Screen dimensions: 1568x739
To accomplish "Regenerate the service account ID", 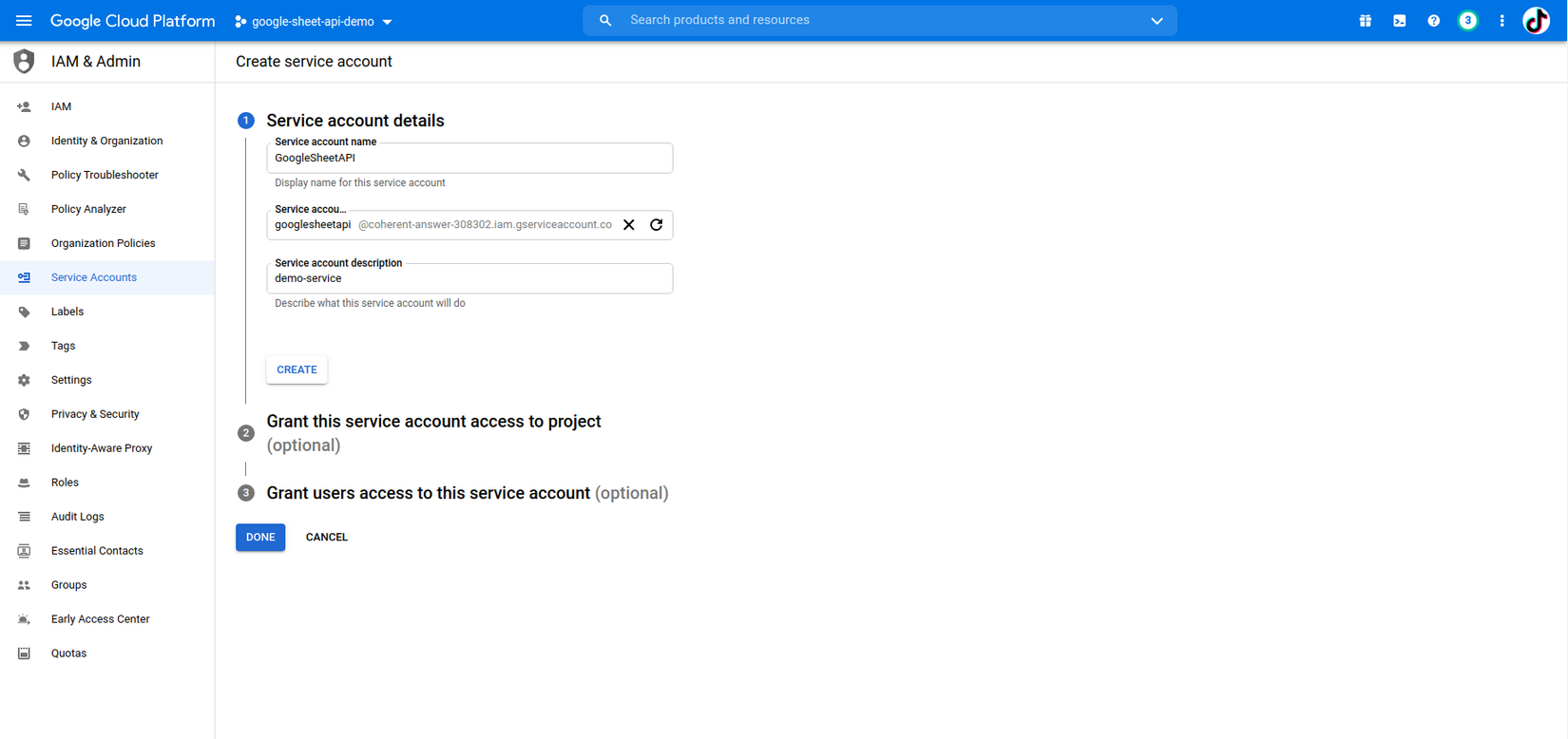I will tap(657, 225).
